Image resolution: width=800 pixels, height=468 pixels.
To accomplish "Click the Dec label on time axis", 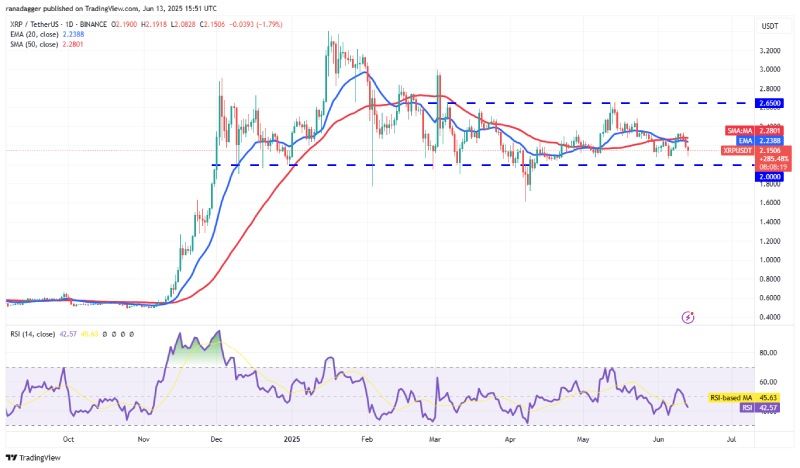I will click(215, 439).
